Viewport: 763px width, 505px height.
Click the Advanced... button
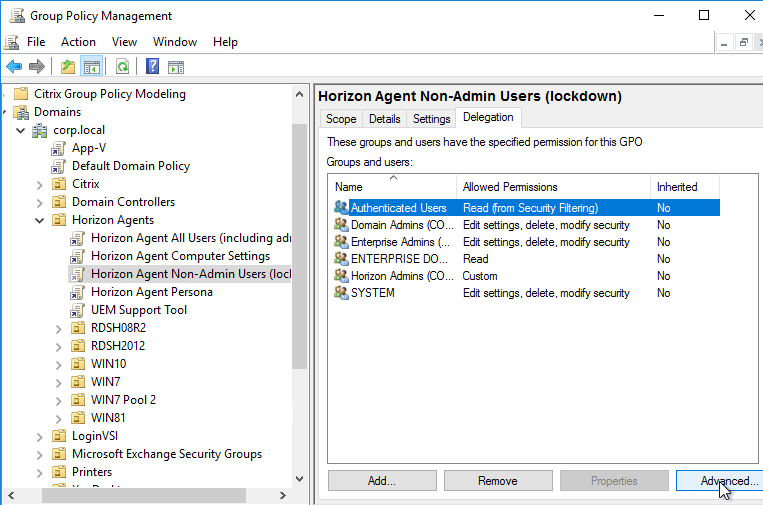point(720,481)
